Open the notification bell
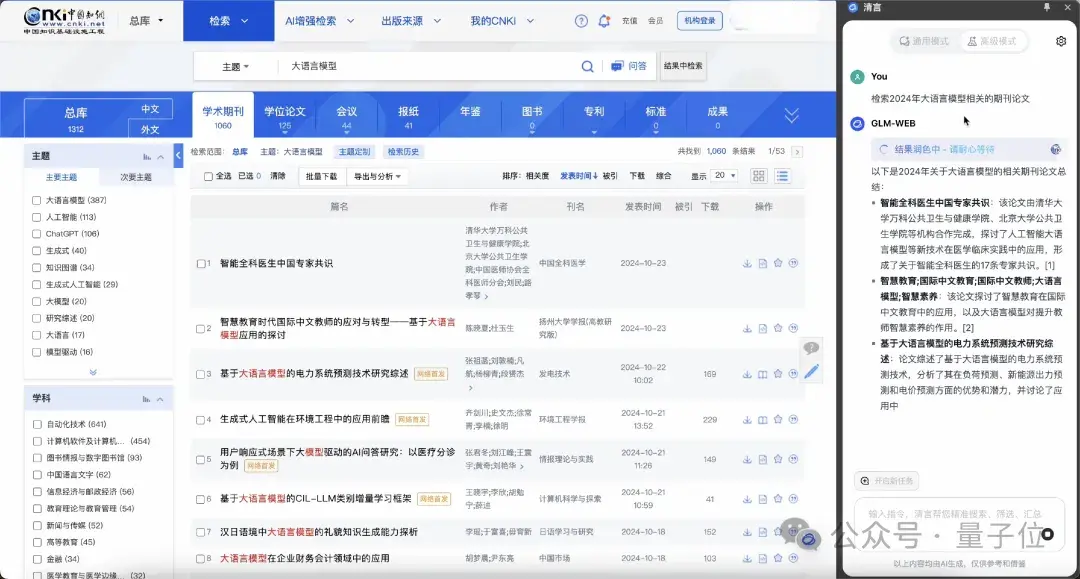The width and height of the screenshot is (1080, 579). point(604,21)
